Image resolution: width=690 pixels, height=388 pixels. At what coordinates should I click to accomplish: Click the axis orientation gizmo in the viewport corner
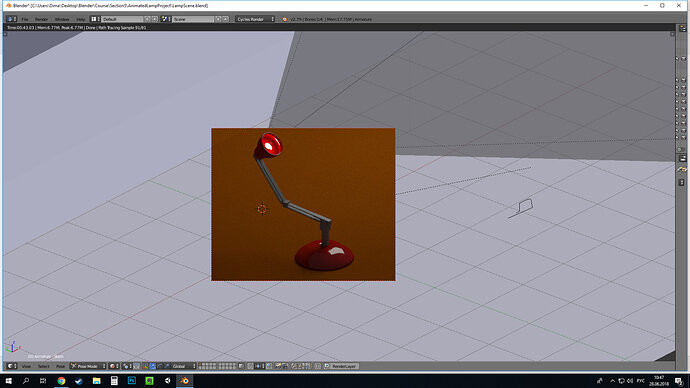point(13,347)
